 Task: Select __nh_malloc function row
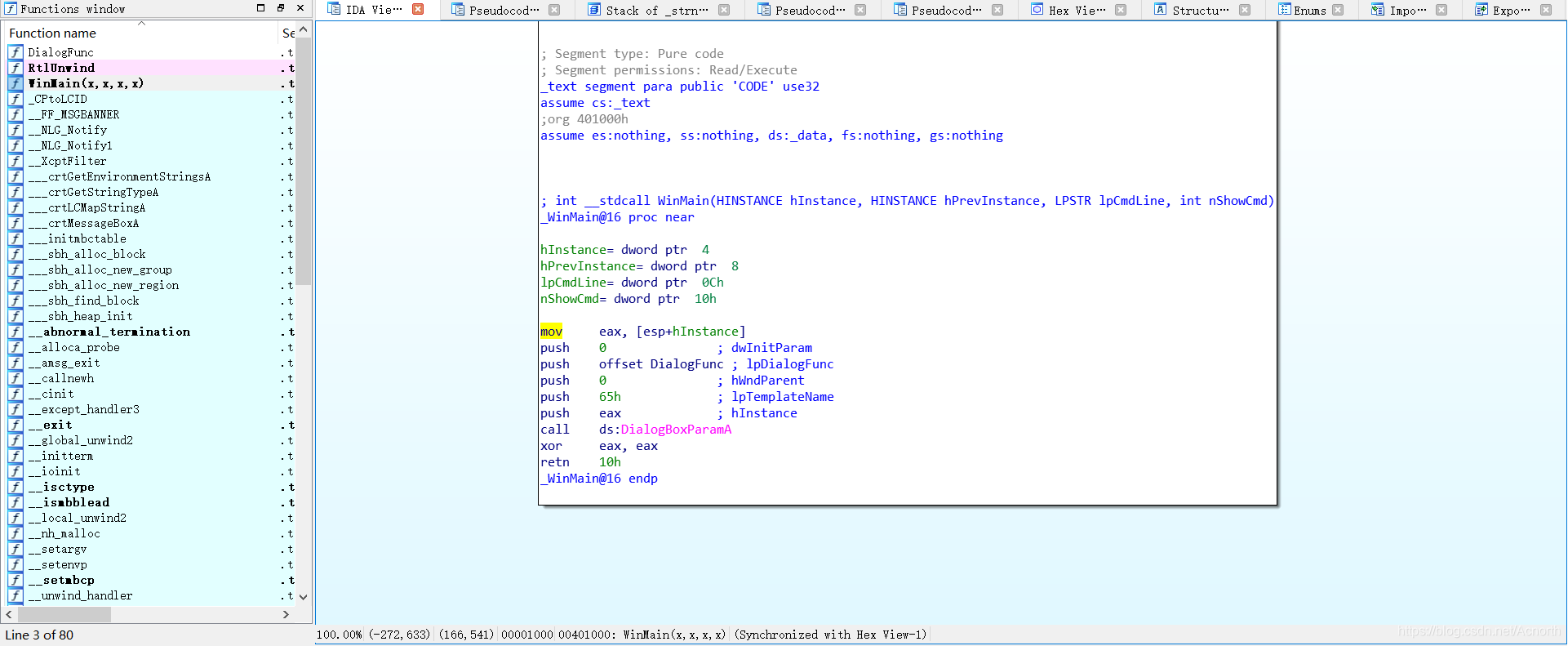(151, 533)
